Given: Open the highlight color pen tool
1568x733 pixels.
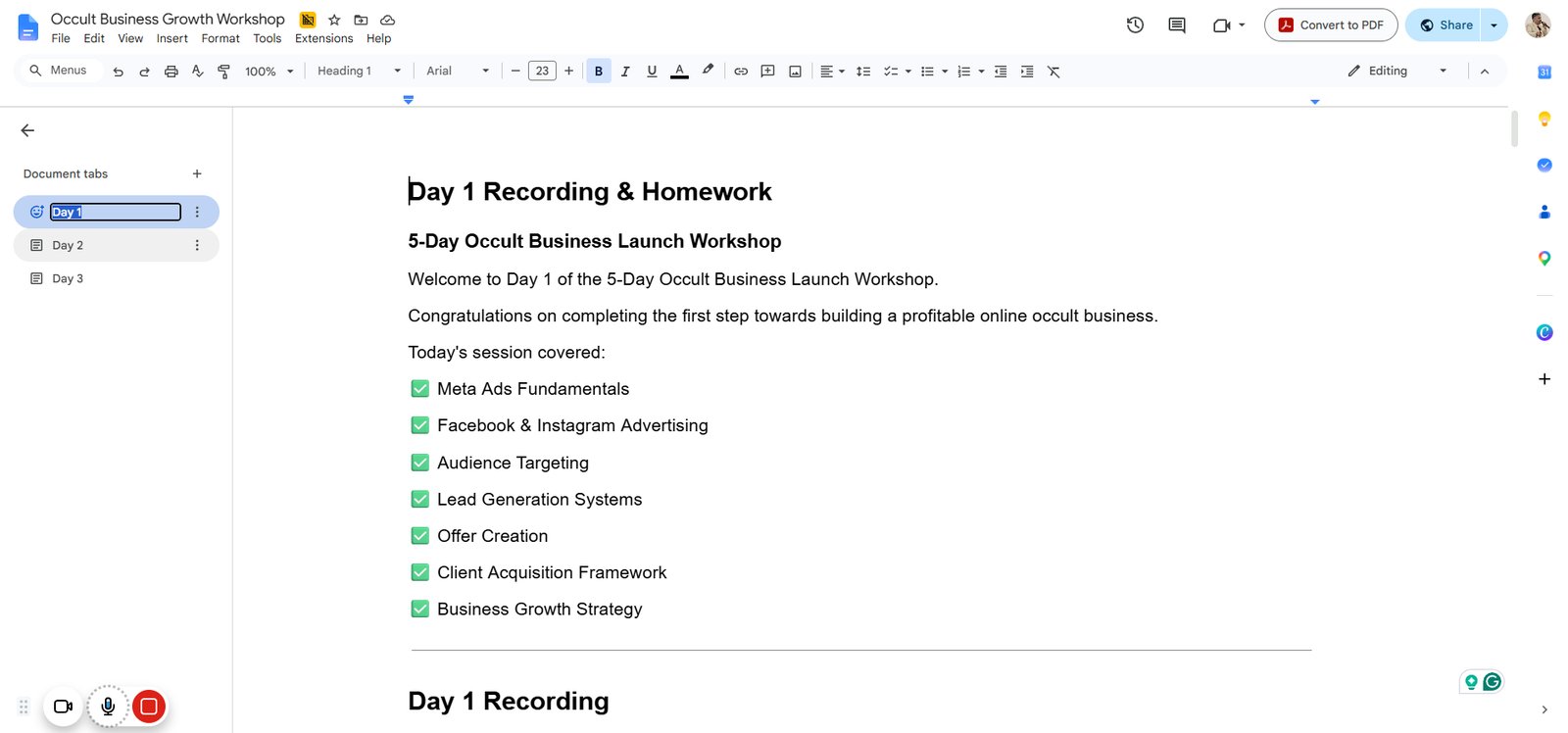Looking at the screenshot, I should 708,71.
